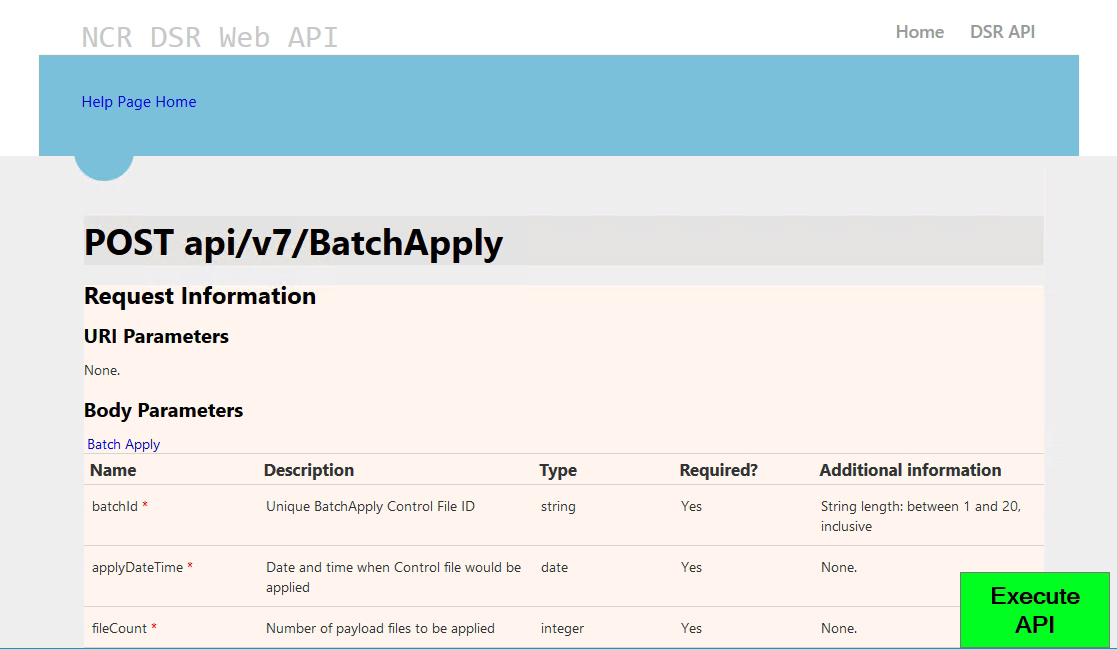Click the 'integer' type cell
This screenshot has width=1117, height=649.
(562, 628)
